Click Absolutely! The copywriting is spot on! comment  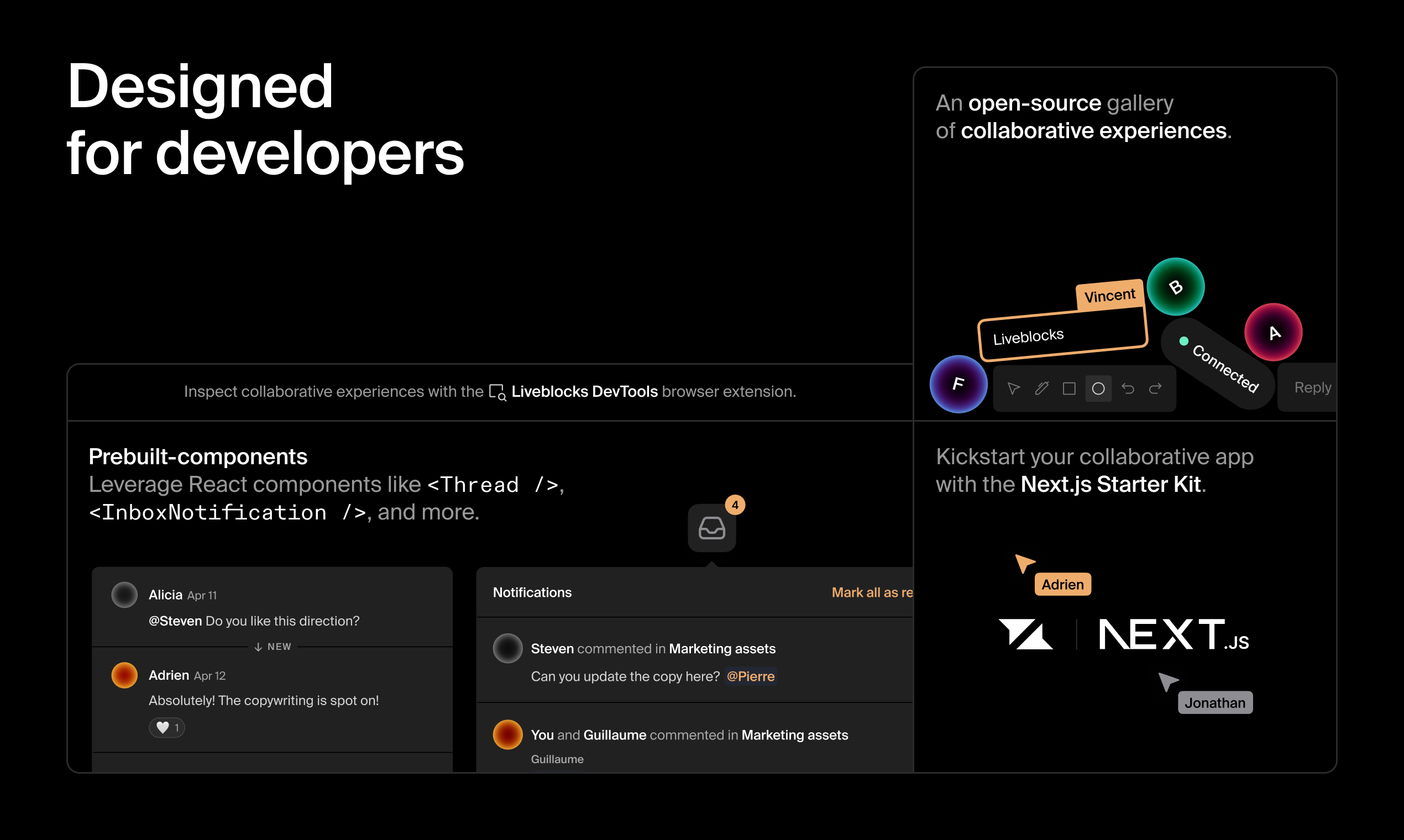(264, 700)
